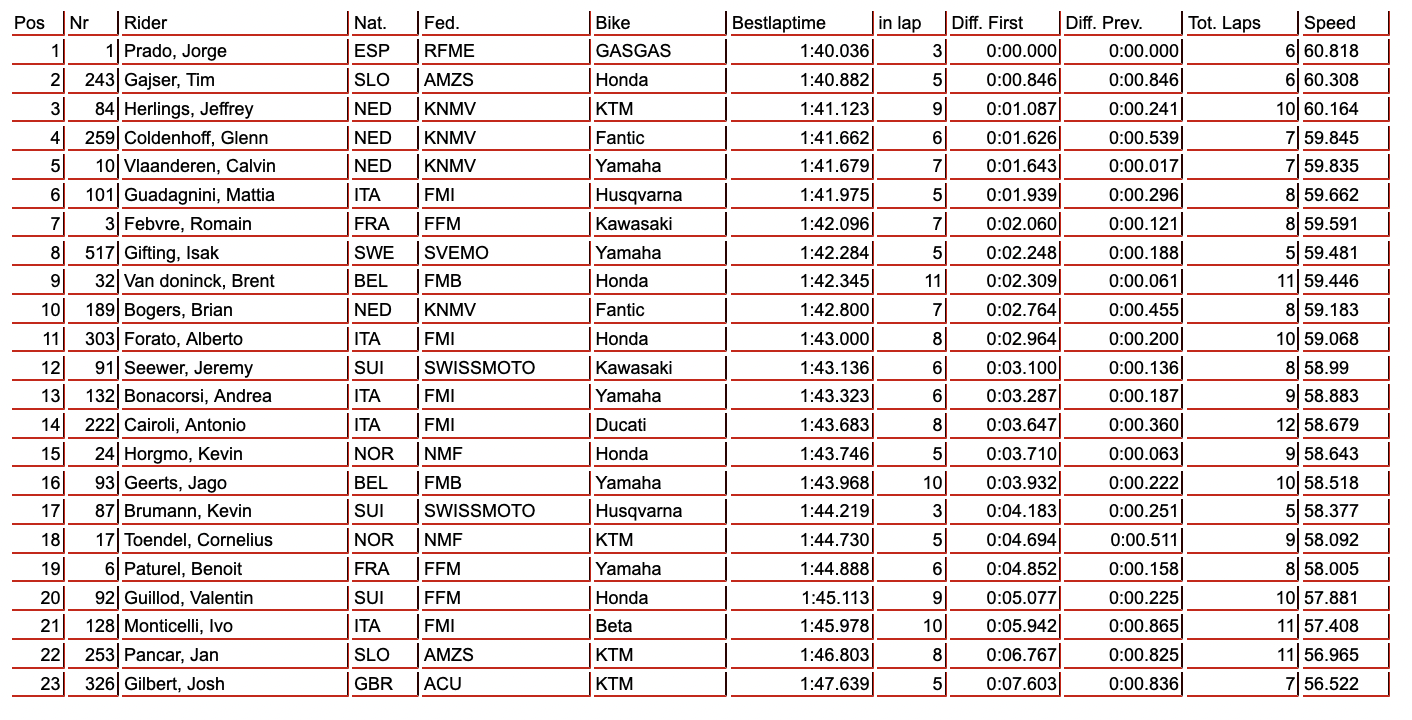Image resolution: width=1412 pixels, height=720 pixels.
Task: Click the GBR nationality cell
Action: click(373, 685)
